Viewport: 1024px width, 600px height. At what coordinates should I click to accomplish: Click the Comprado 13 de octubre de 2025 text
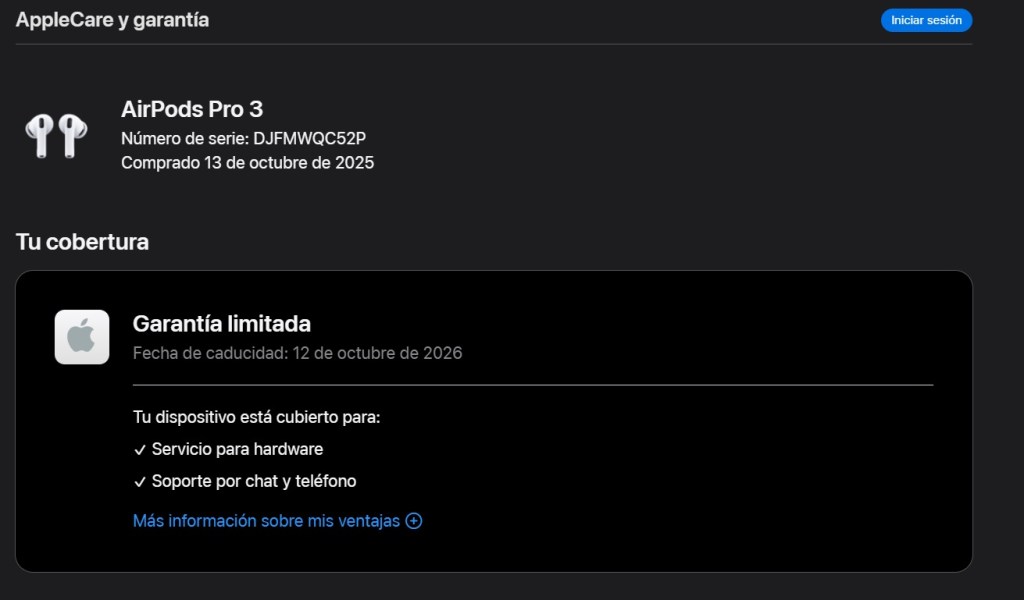pos(247,162)
